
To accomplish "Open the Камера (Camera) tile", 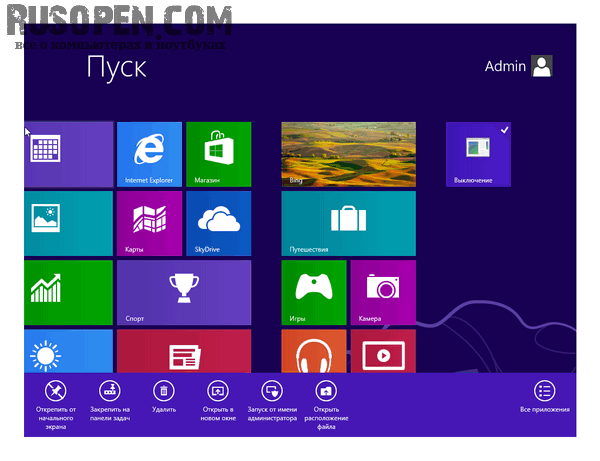I will tap(382, 292).
